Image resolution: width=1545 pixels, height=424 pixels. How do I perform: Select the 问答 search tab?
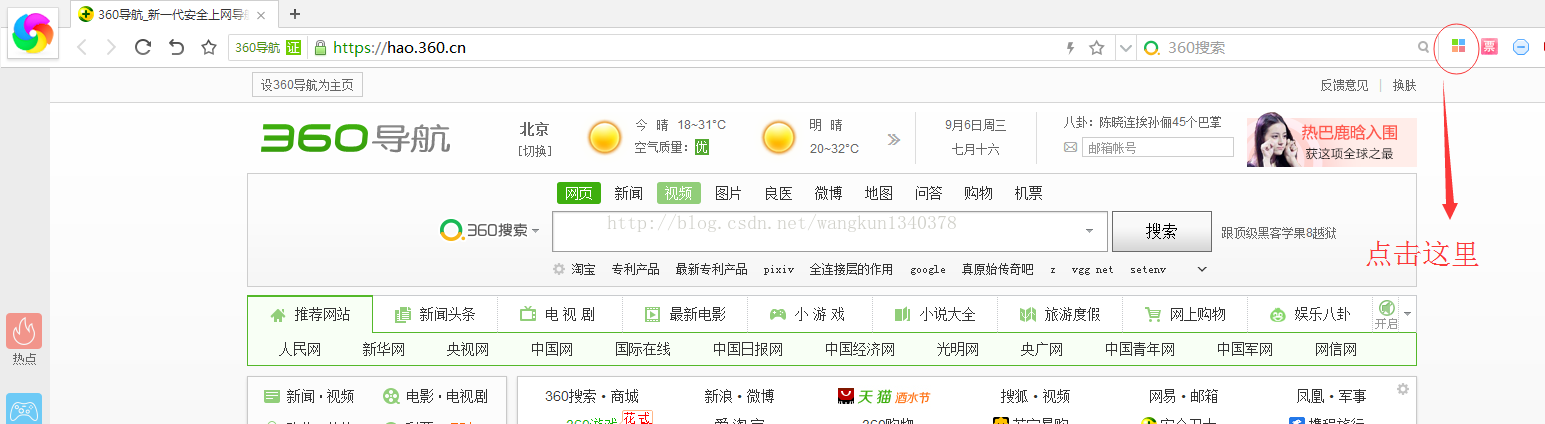(x=928, y=193)
